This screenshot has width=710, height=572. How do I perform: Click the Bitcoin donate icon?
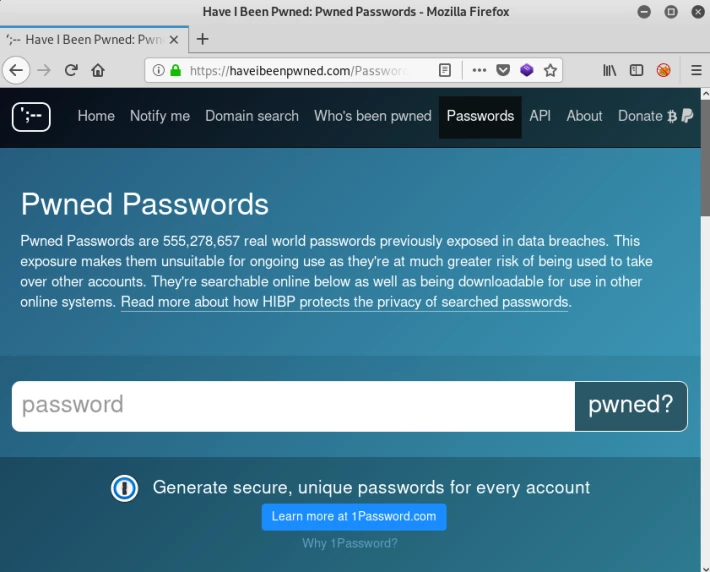[x=672, y=116]
